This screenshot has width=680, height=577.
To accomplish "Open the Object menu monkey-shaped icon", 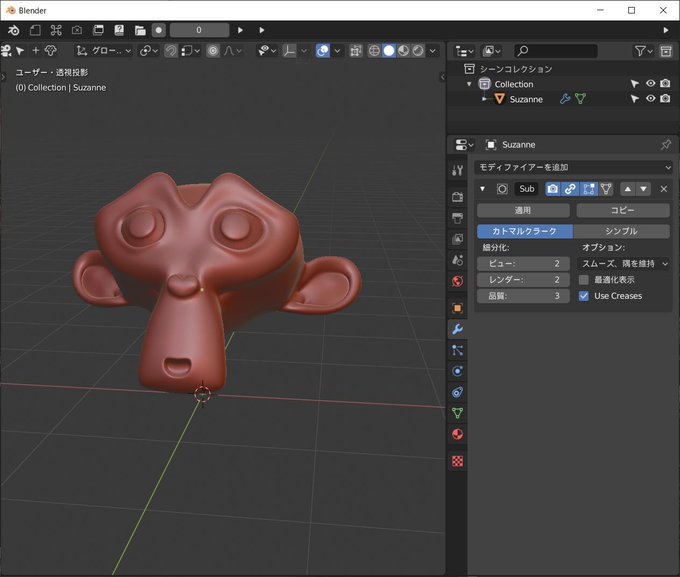I will pyautogui.click(x=51, y=51).
